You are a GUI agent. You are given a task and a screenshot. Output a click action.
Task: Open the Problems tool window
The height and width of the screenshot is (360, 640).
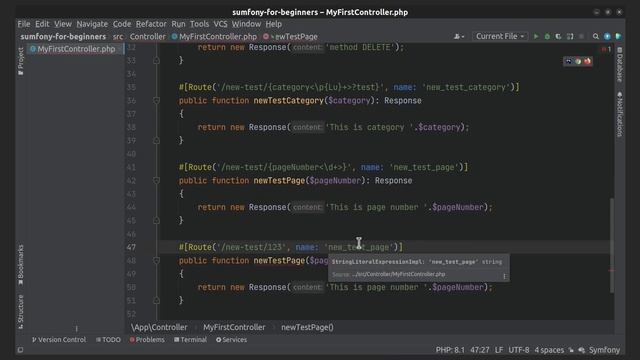pyautogui.click(x=147, y=340)
